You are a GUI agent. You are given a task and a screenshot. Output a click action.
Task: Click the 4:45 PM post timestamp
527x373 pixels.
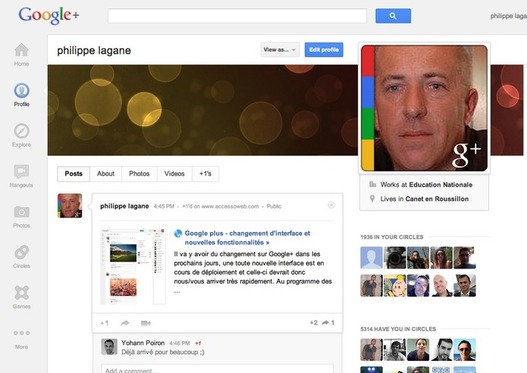(164, 206)
